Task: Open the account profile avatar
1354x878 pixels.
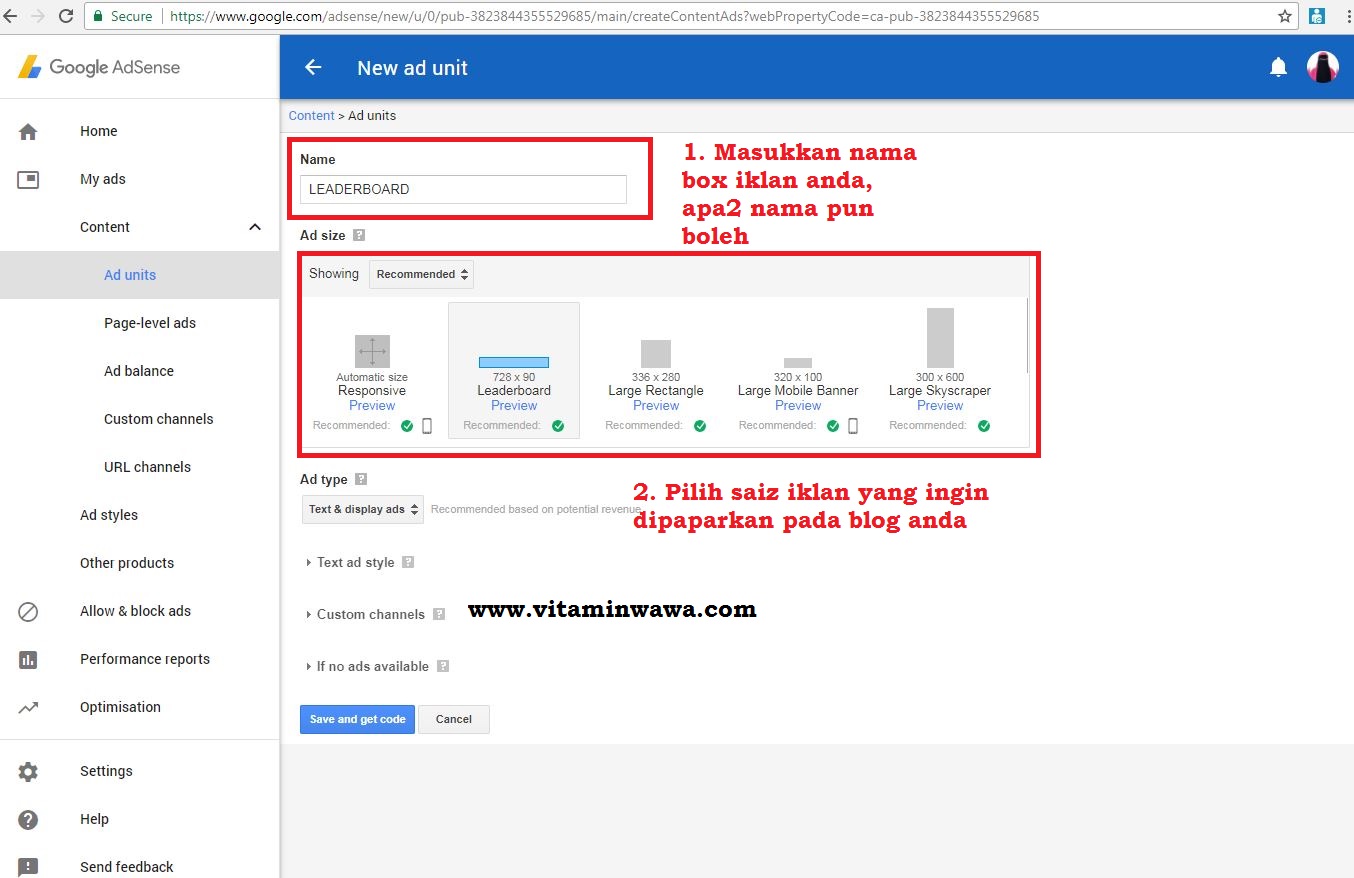Action: [x=1322, y=67]
